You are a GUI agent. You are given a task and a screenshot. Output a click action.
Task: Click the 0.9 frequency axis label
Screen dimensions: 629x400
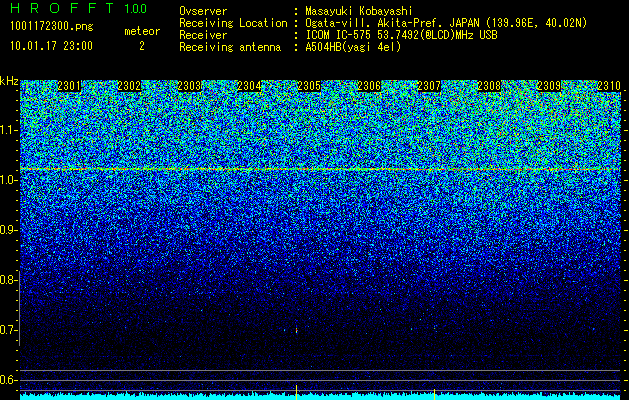click(x=8, y=230)
